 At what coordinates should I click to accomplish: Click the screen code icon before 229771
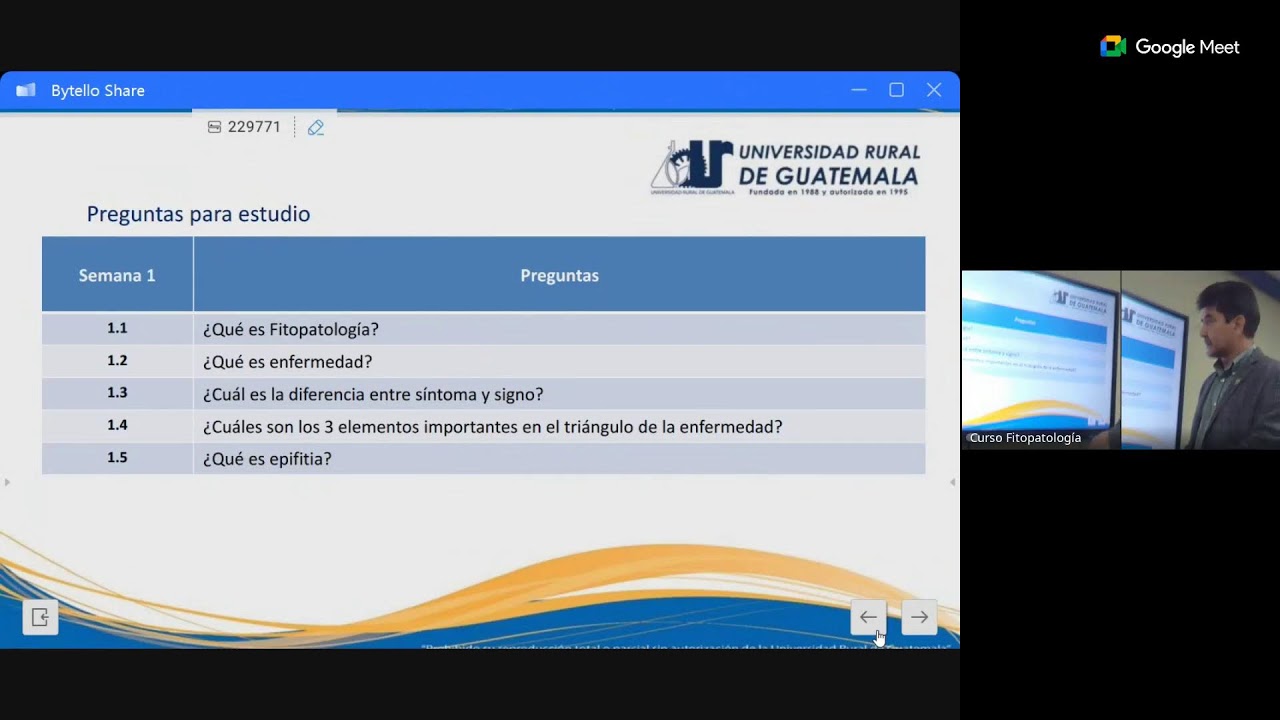click(214, 127)
